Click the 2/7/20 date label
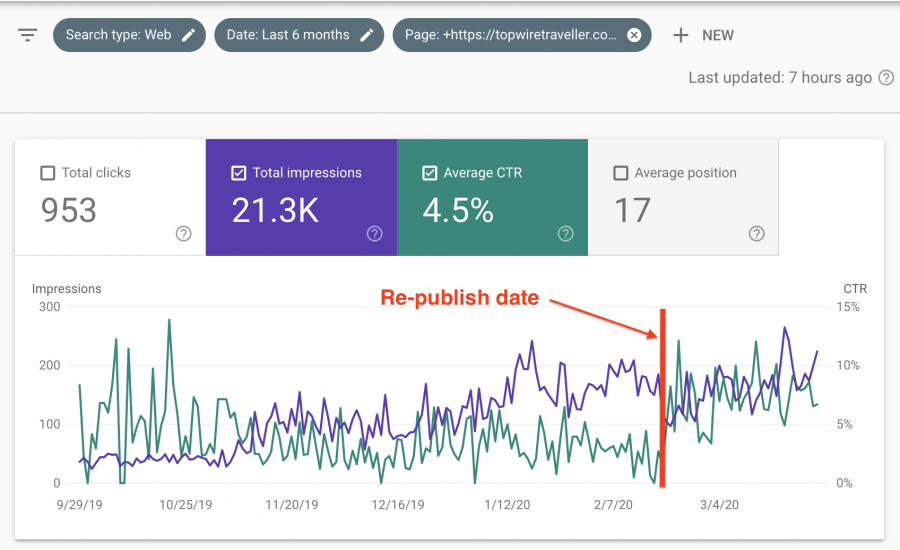Viewport: 900px width, 550px height. click(x=613, y=505)
